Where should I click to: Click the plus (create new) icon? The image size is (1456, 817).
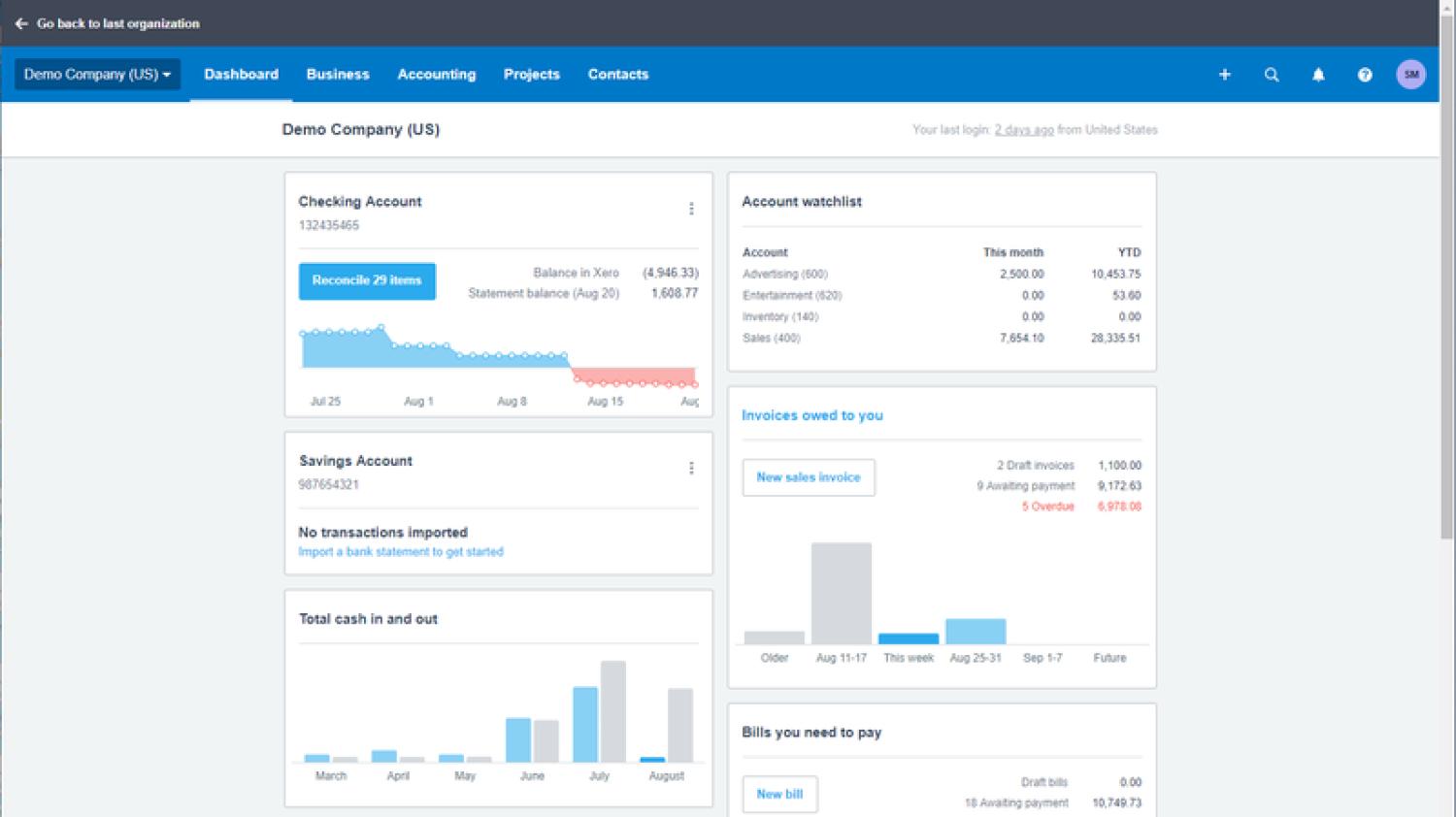1225,75
